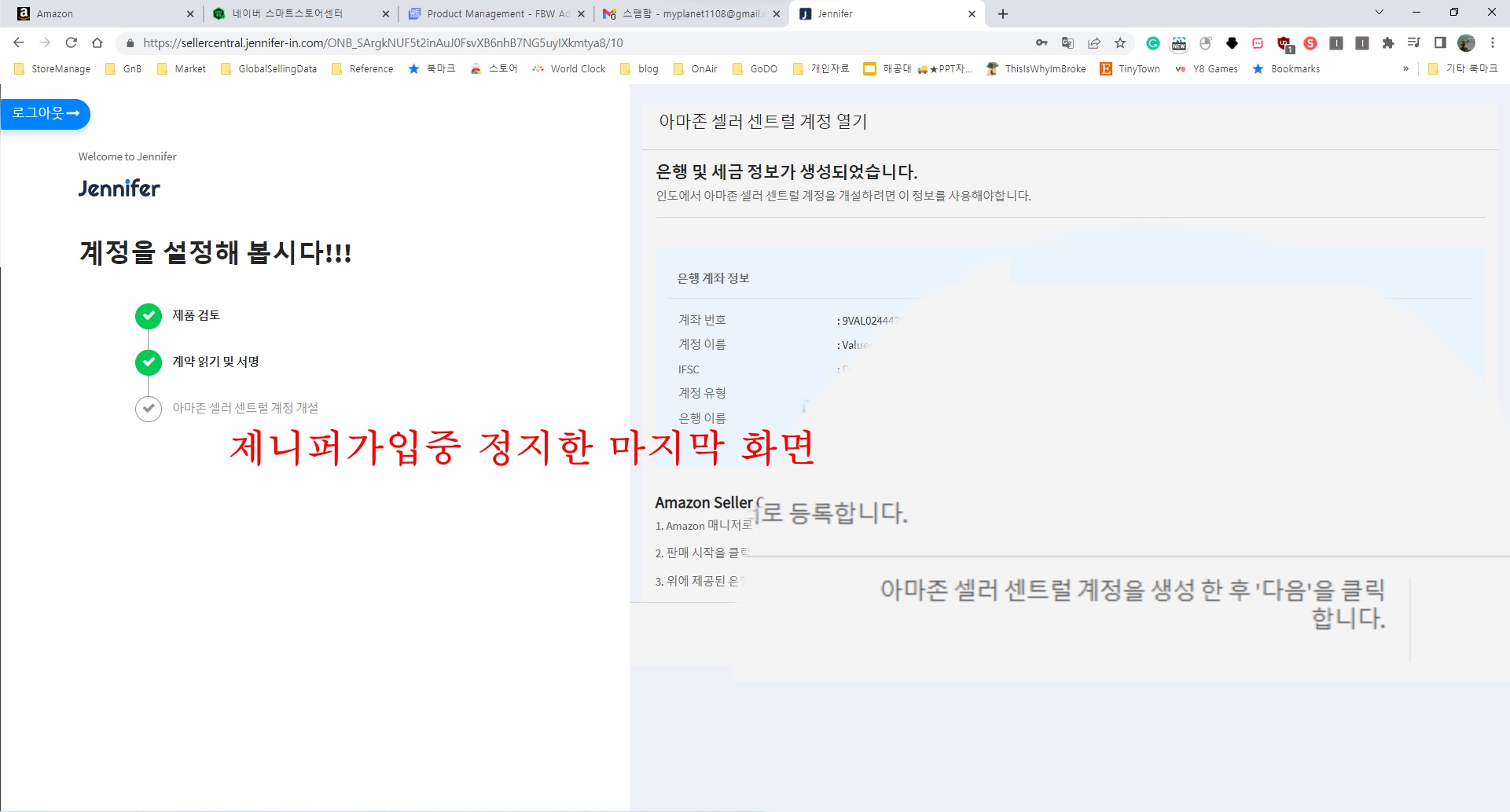Show hidden bookmarks with the » chevron

[x=1406, y=69]
